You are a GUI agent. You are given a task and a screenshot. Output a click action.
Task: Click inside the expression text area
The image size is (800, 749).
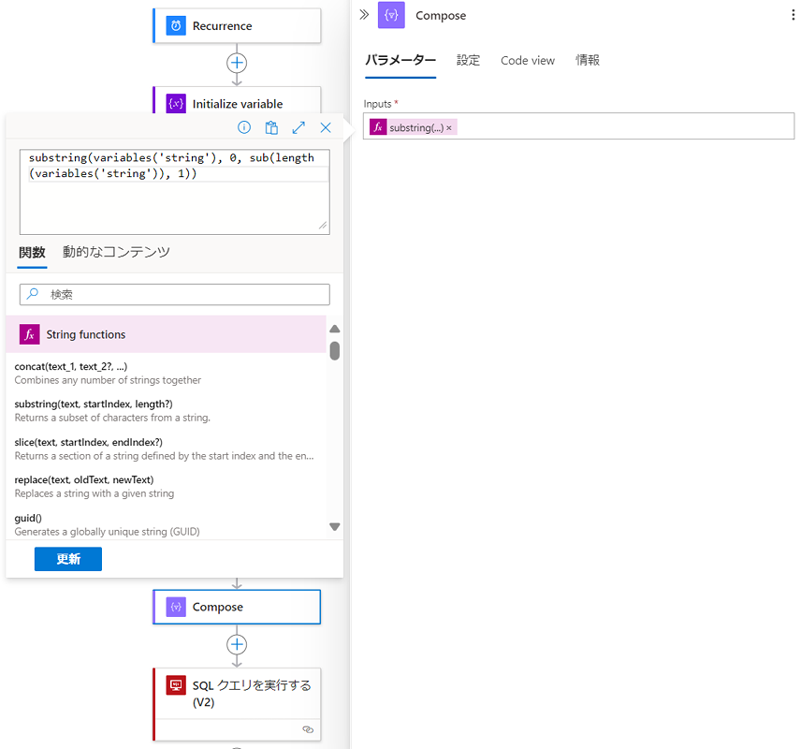click(x=174, y=192)
